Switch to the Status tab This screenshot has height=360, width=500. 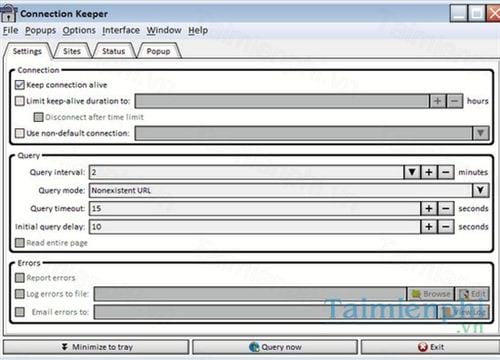113,51
